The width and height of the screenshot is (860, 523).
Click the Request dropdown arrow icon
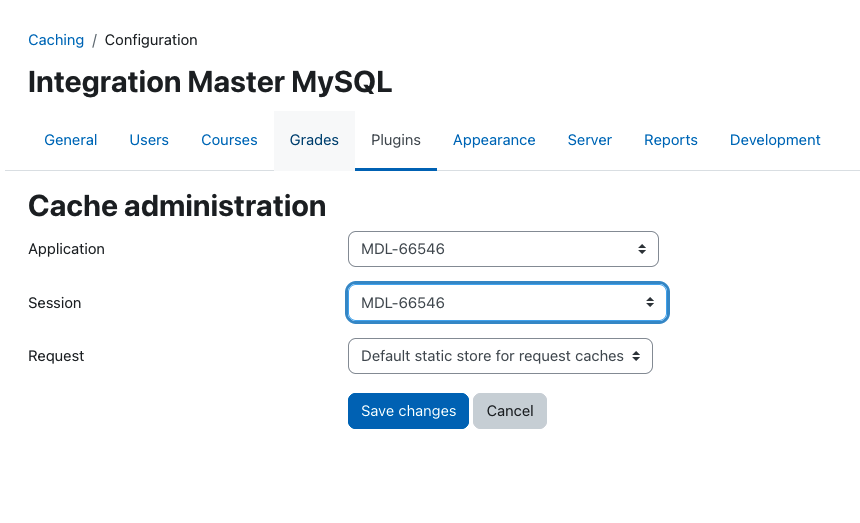pyautogui.click(x=636, y=356)
